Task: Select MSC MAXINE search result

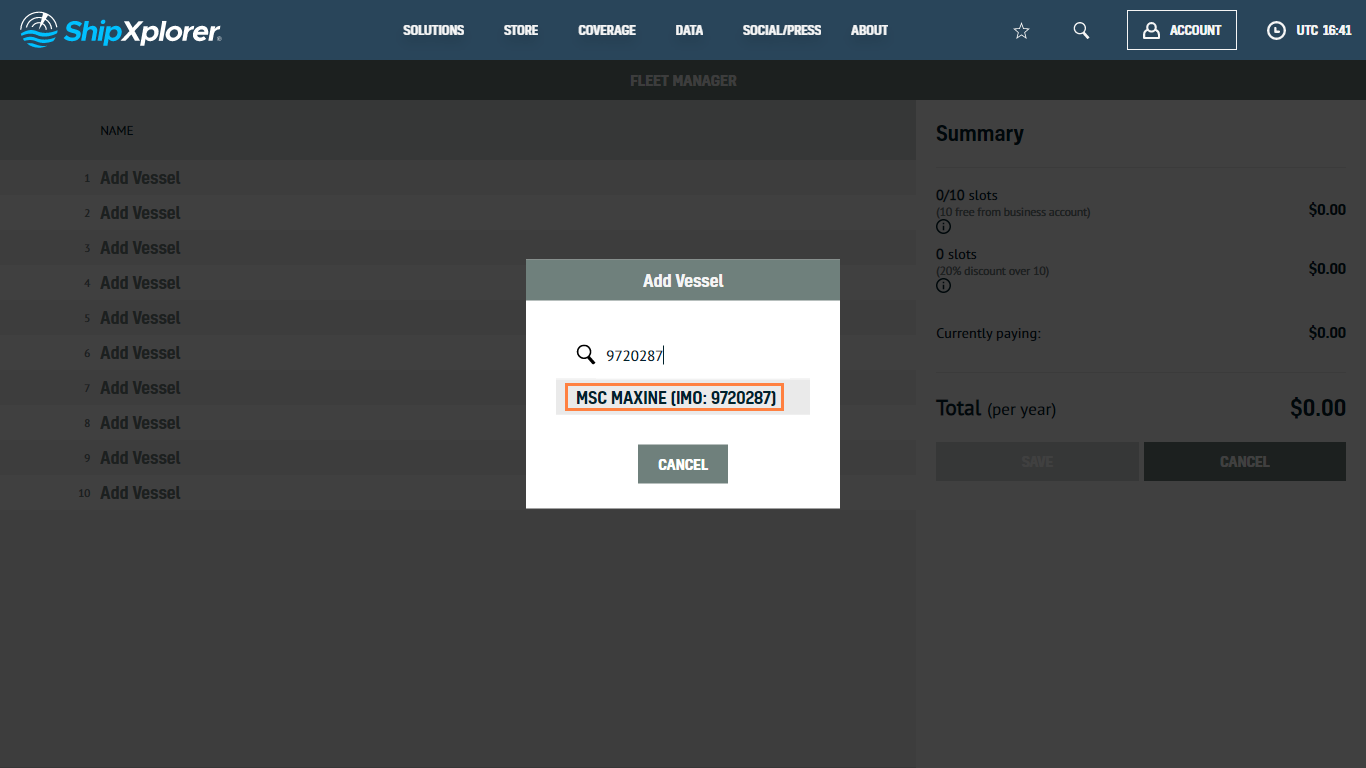Action: coord(683,397)
